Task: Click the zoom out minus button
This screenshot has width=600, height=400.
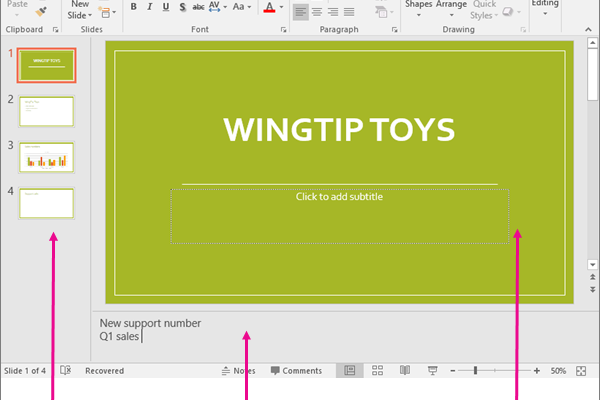Action: coord(453,371)
